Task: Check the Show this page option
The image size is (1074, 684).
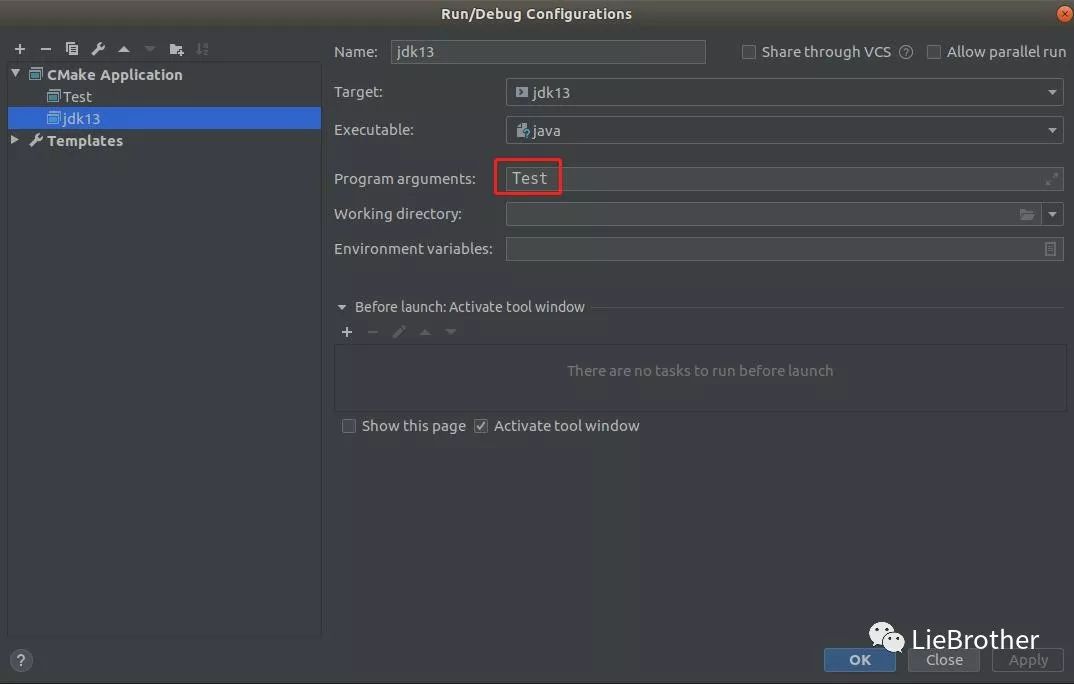Action: point(349,426)
